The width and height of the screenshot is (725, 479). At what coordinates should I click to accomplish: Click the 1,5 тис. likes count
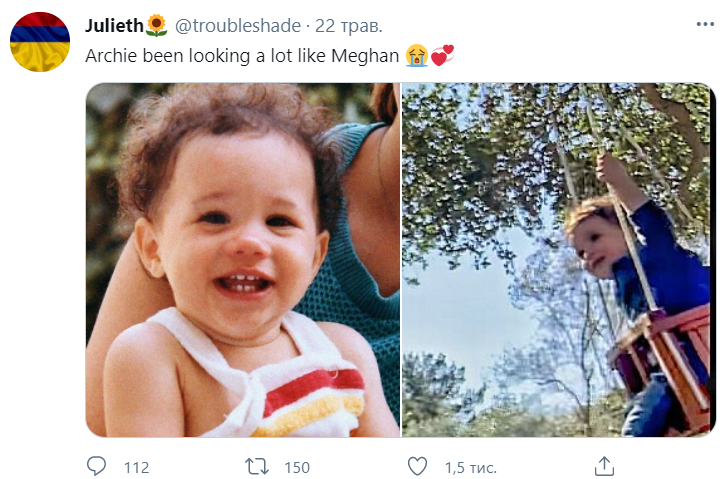click(471, 467)
